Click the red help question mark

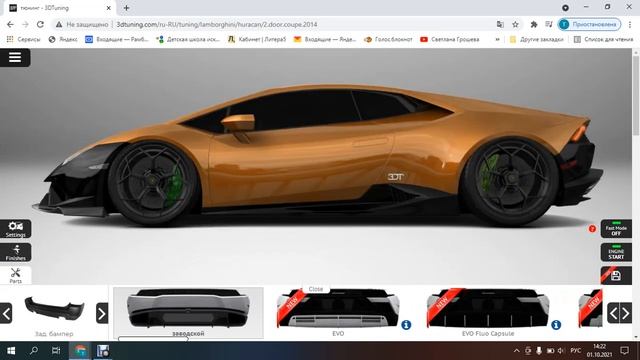[592, 229]
